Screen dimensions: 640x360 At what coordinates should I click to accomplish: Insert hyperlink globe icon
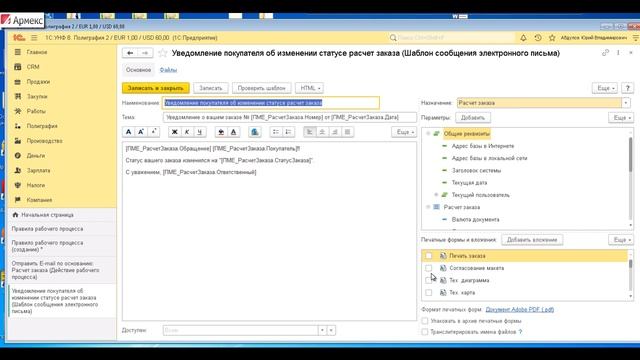pos(255,132)
